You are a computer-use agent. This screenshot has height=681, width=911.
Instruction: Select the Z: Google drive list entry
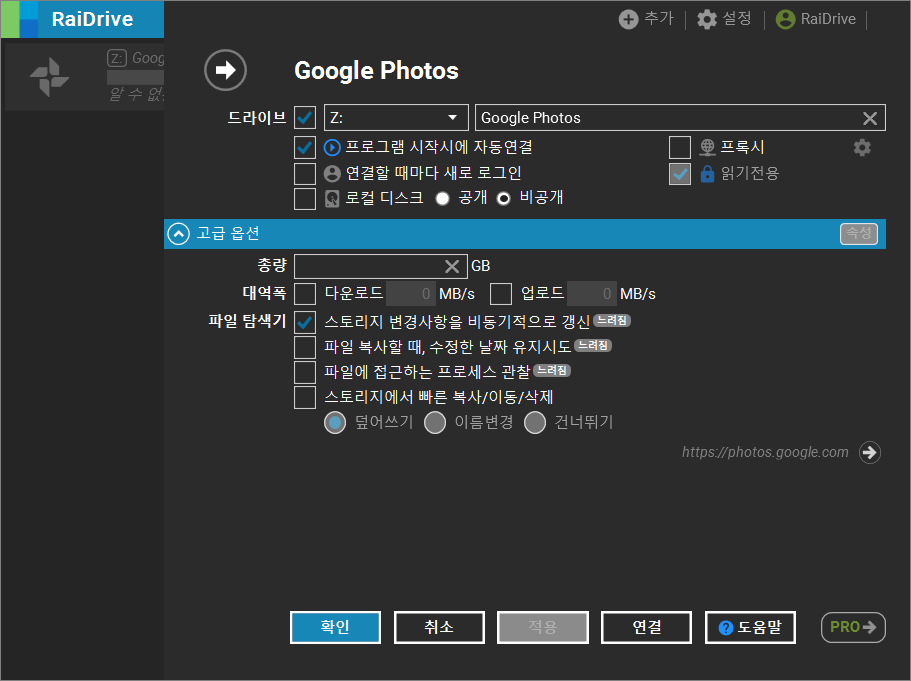(x=85, y=77)
